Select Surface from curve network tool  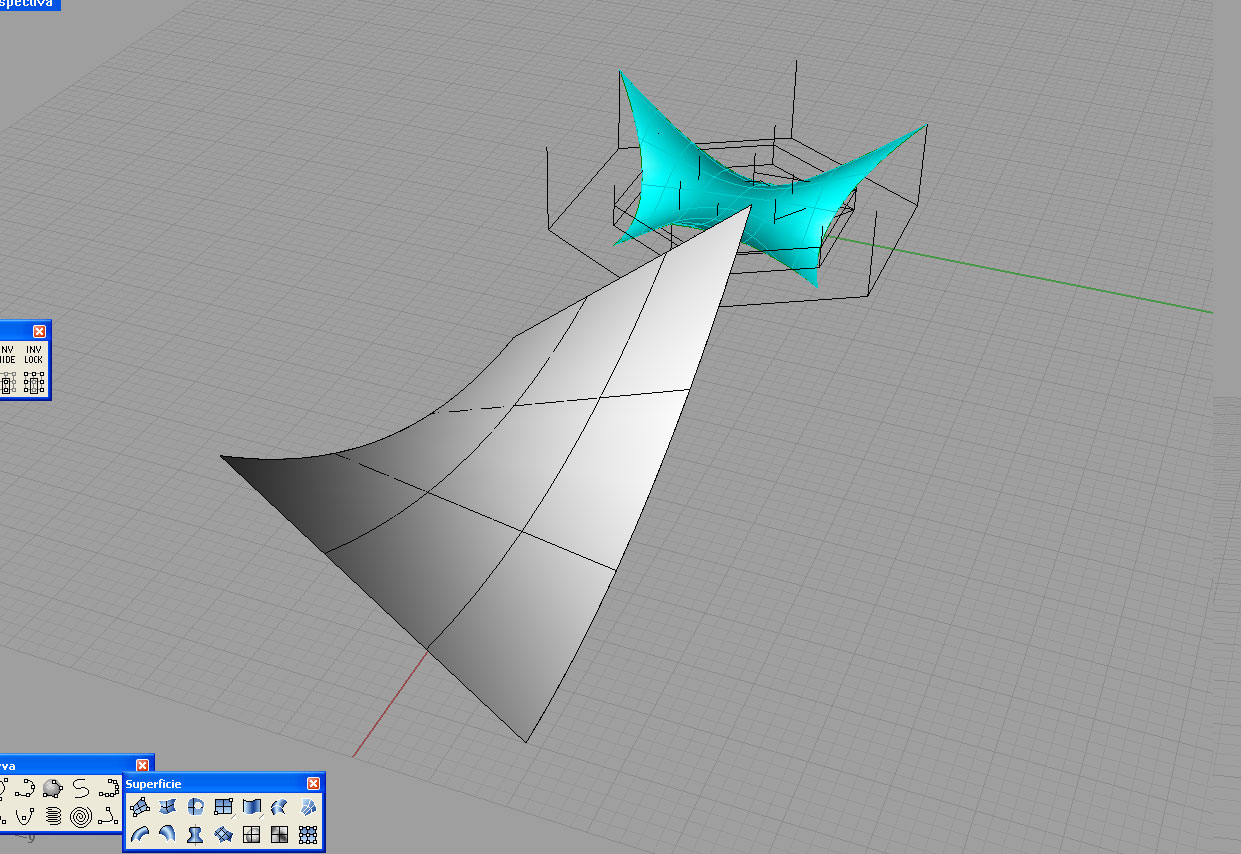point(308,807)
